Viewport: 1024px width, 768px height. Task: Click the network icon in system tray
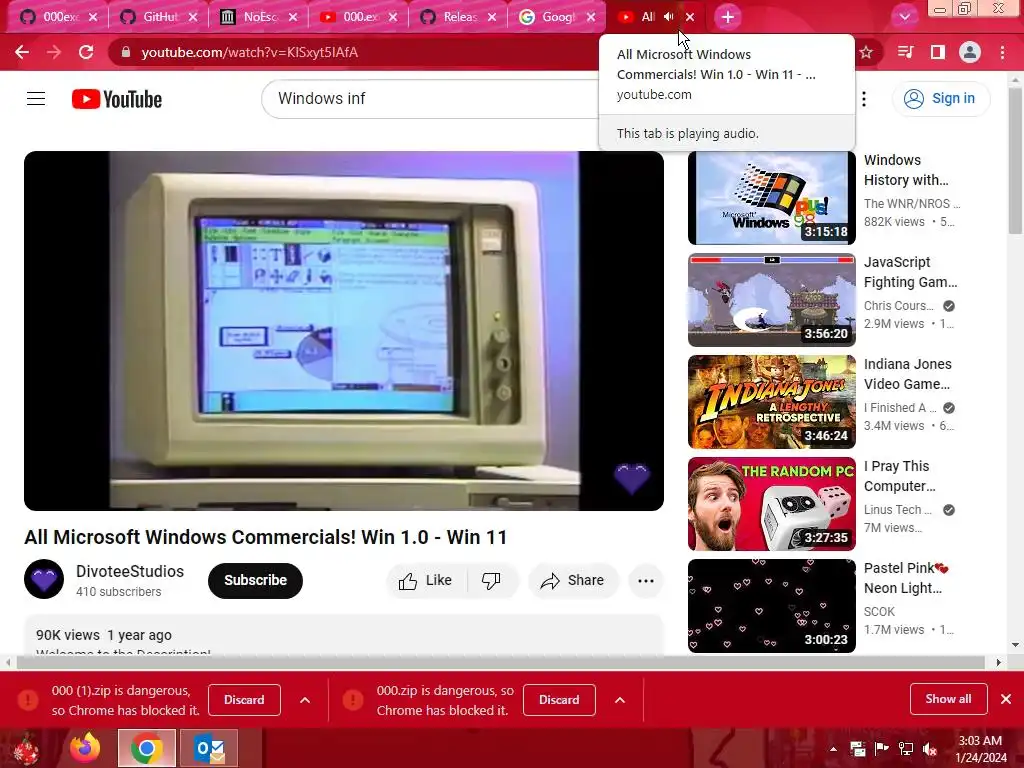click(x=906, y=749)
